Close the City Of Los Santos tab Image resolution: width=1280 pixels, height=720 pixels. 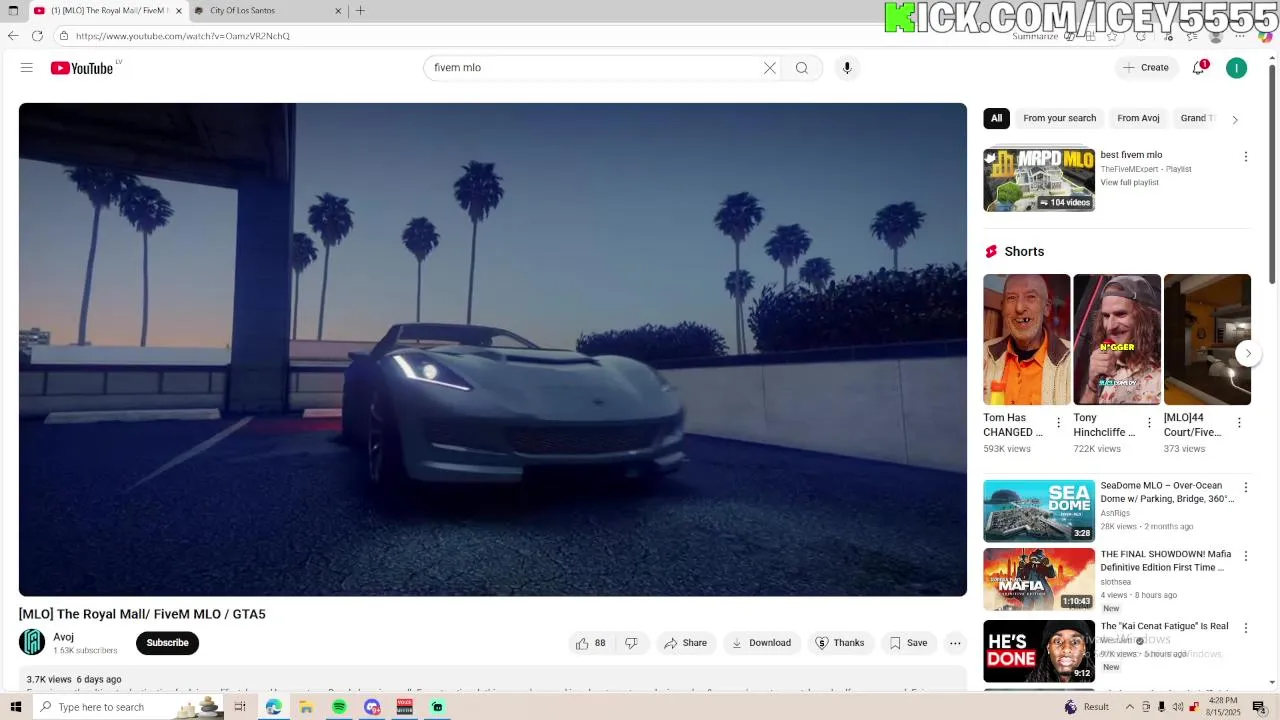[x=338, y=11]
